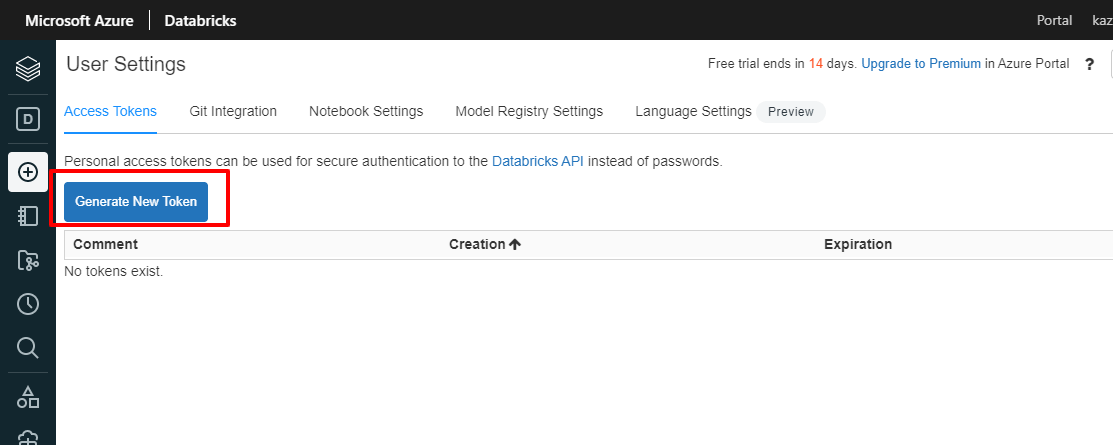The height and width of the screenshot is (445, 1113).
Task: Click the Expiration column header
Action: pos(858,244)
